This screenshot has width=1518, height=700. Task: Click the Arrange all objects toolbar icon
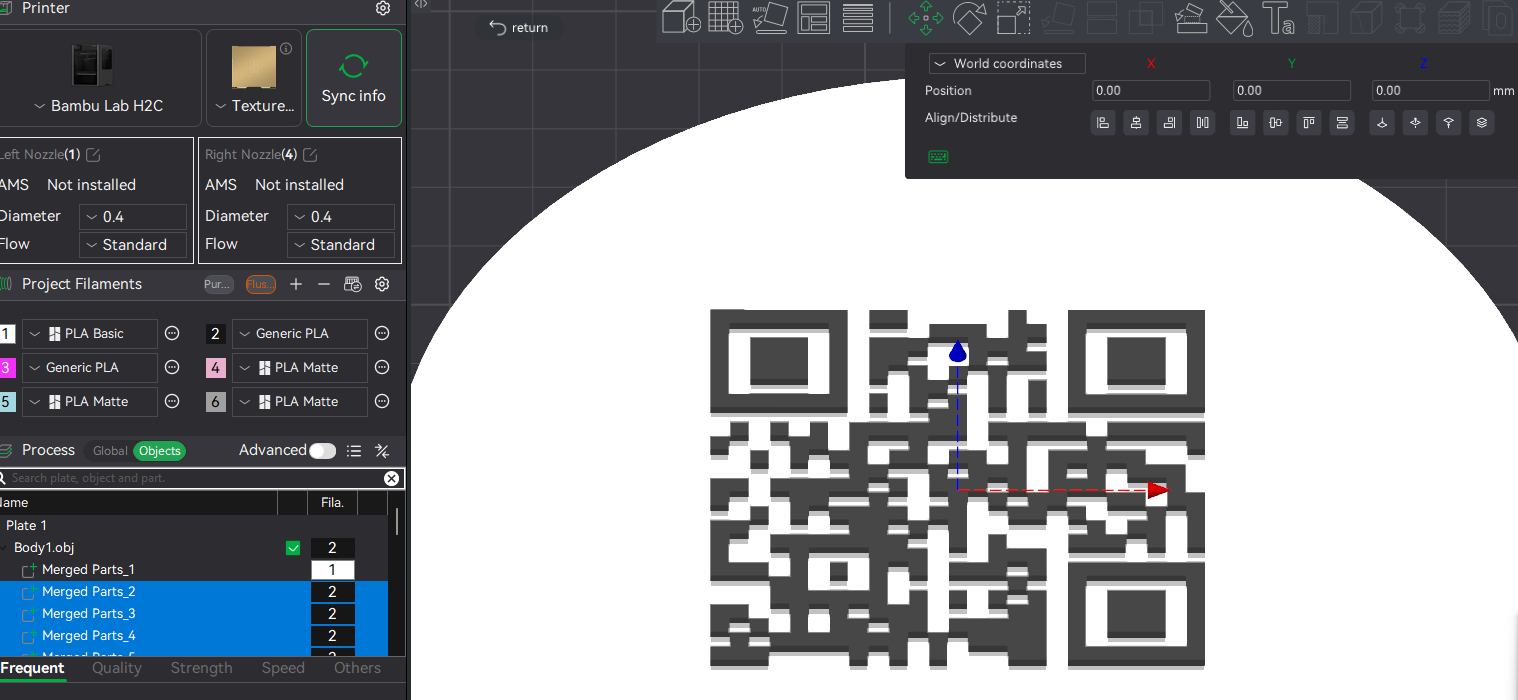[814, 17]
